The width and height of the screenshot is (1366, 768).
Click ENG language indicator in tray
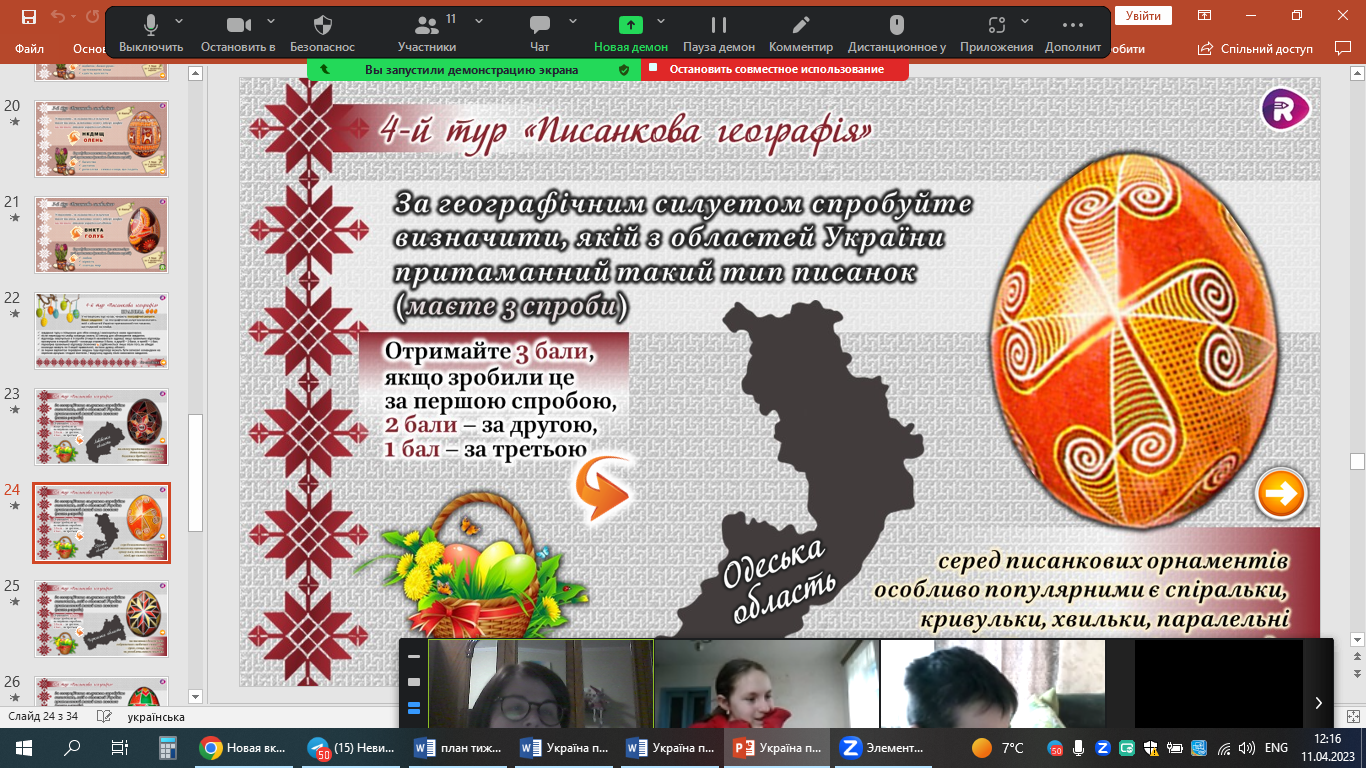(x=1276, y=747)
